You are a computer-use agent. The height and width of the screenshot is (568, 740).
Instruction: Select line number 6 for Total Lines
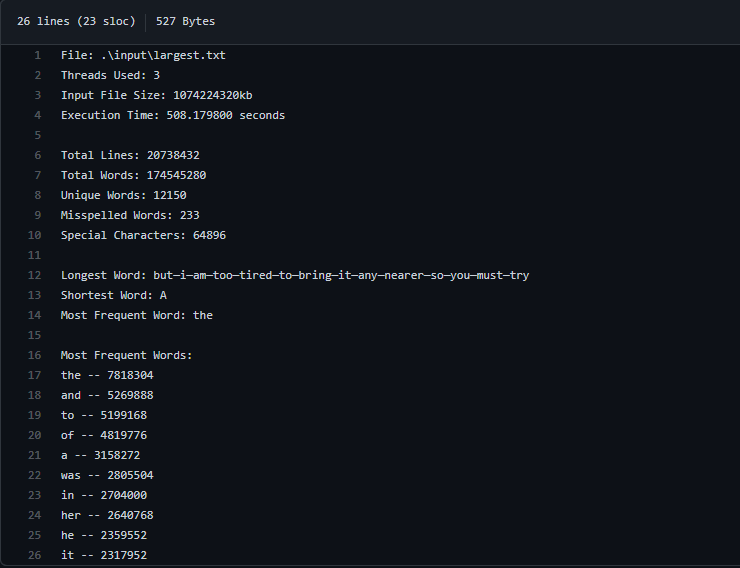pyautogui.click(x=37, y=155)
